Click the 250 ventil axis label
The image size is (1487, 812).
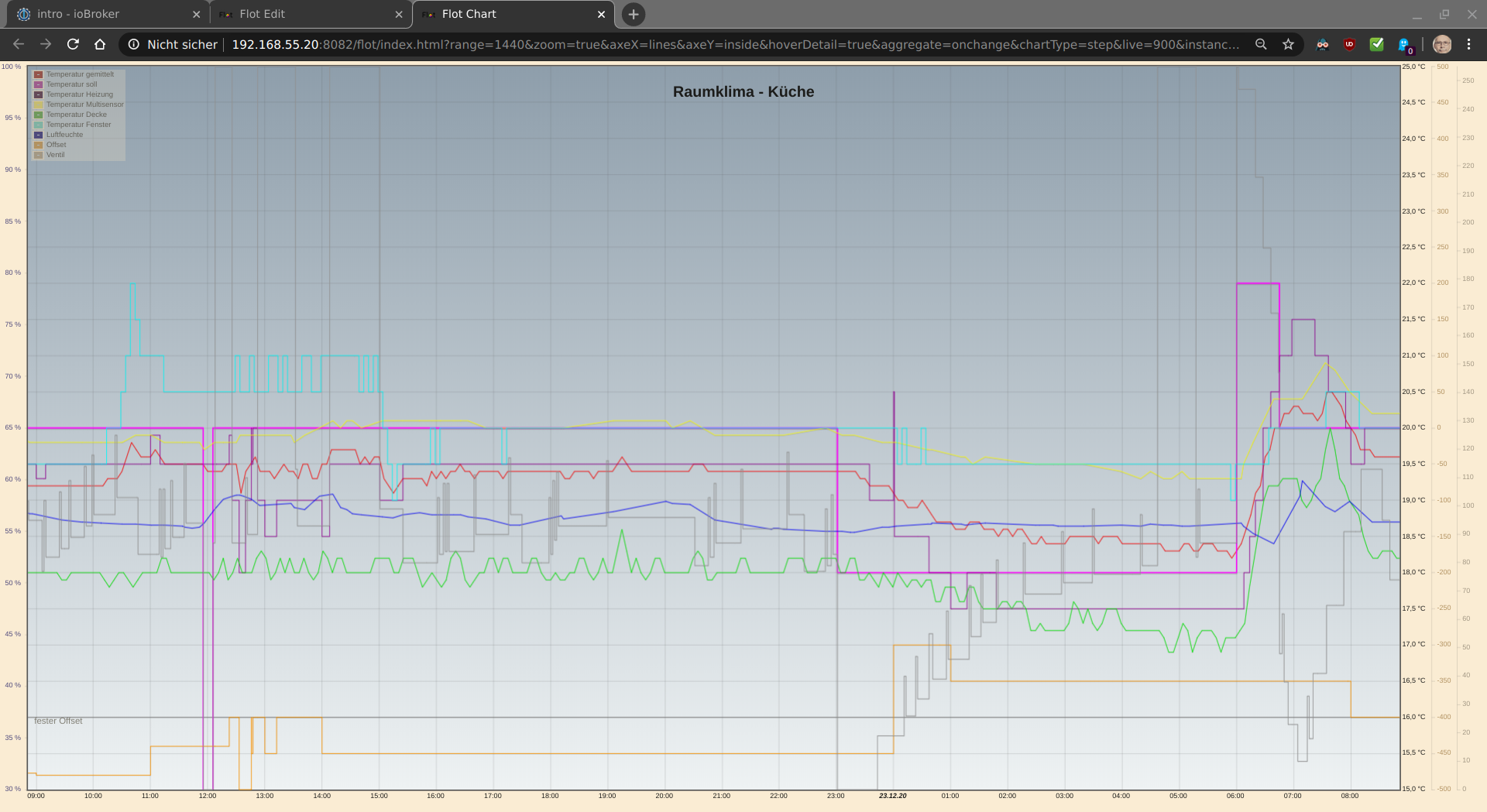(x=1468, y=81)
